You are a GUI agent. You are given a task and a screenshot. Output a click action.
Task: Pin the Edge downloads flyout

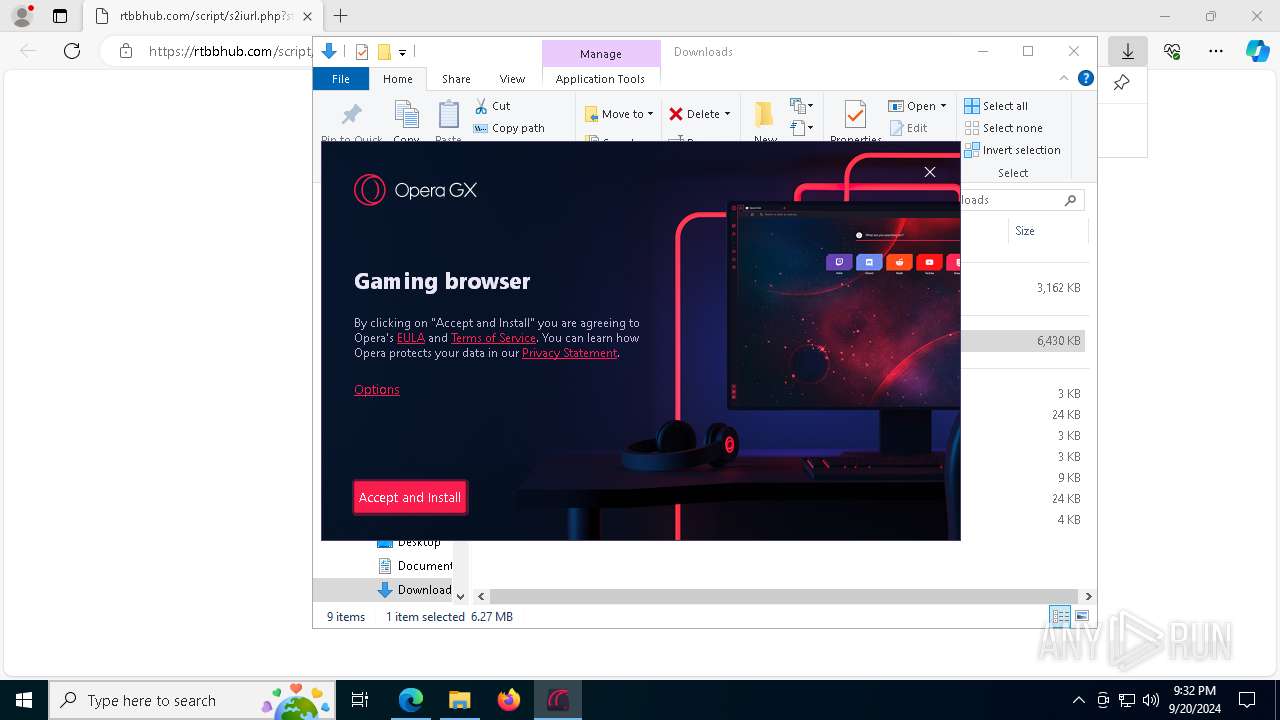coord(1122,83)
